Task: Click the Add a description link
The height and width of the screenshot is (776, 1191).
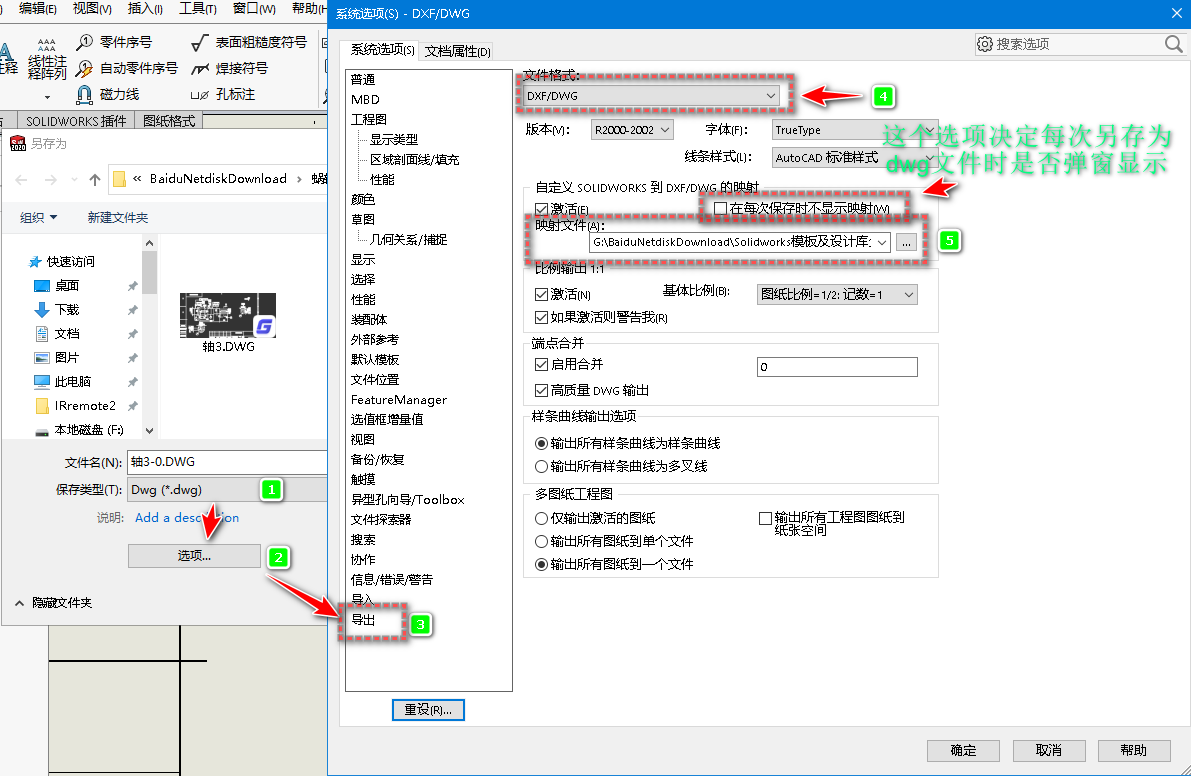Action: 187,518
